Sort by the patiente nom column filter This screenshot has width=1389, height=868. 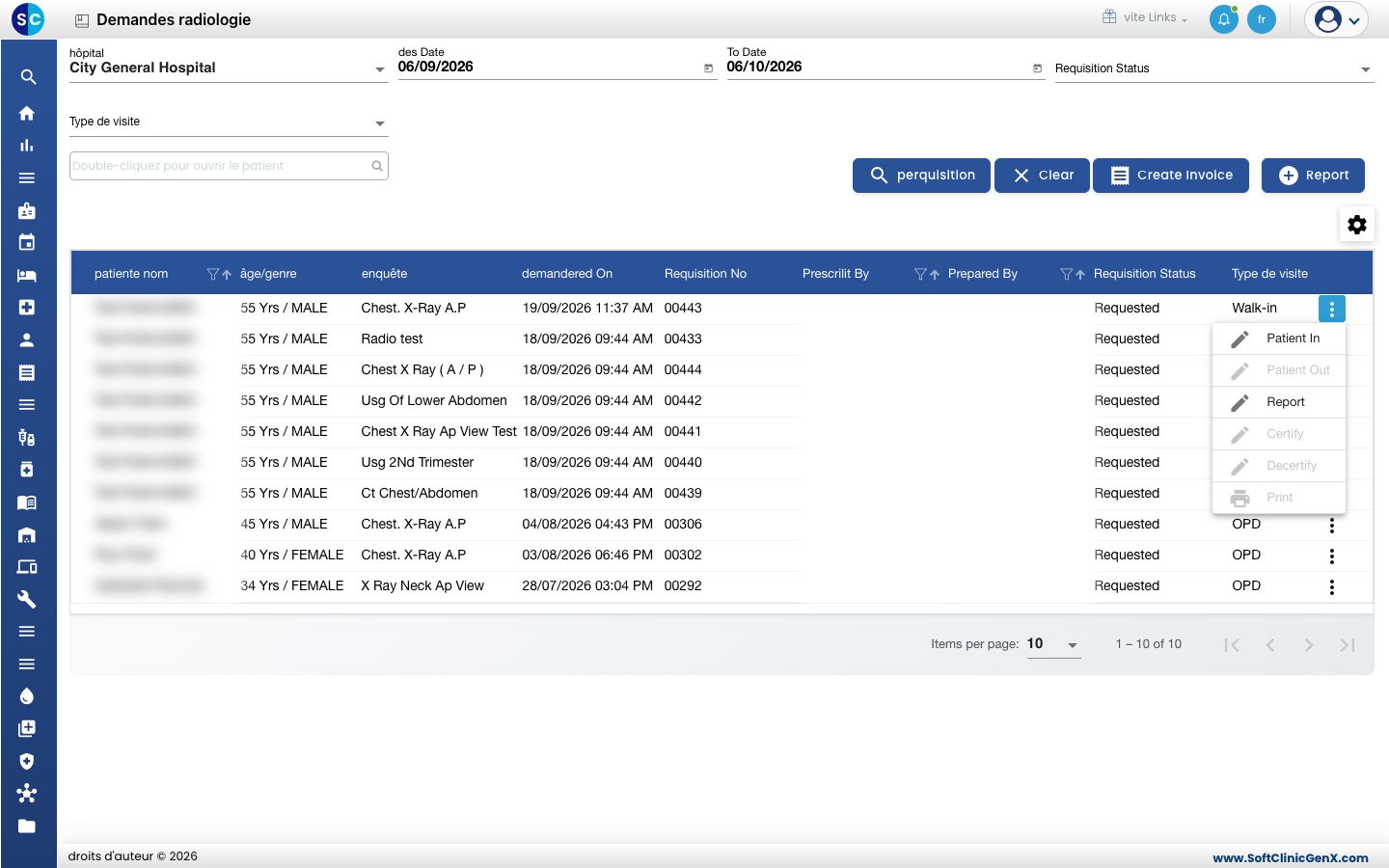(x=213, y=275)
